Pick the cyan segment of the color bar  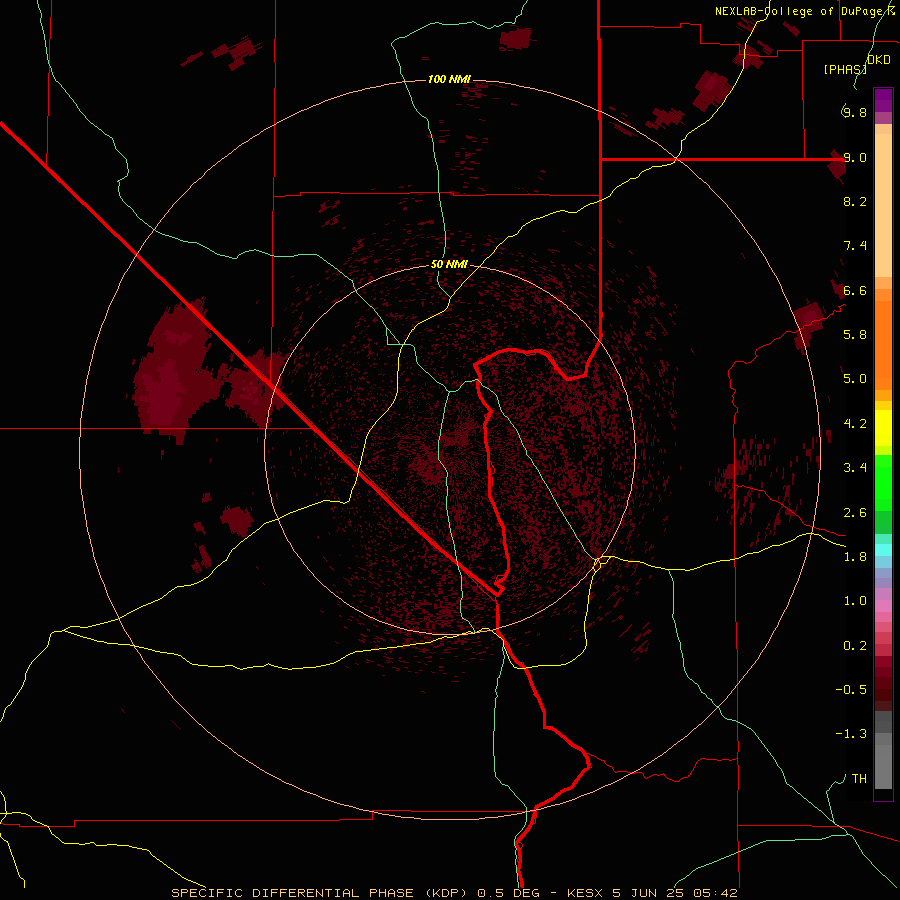tap(883, 550)
